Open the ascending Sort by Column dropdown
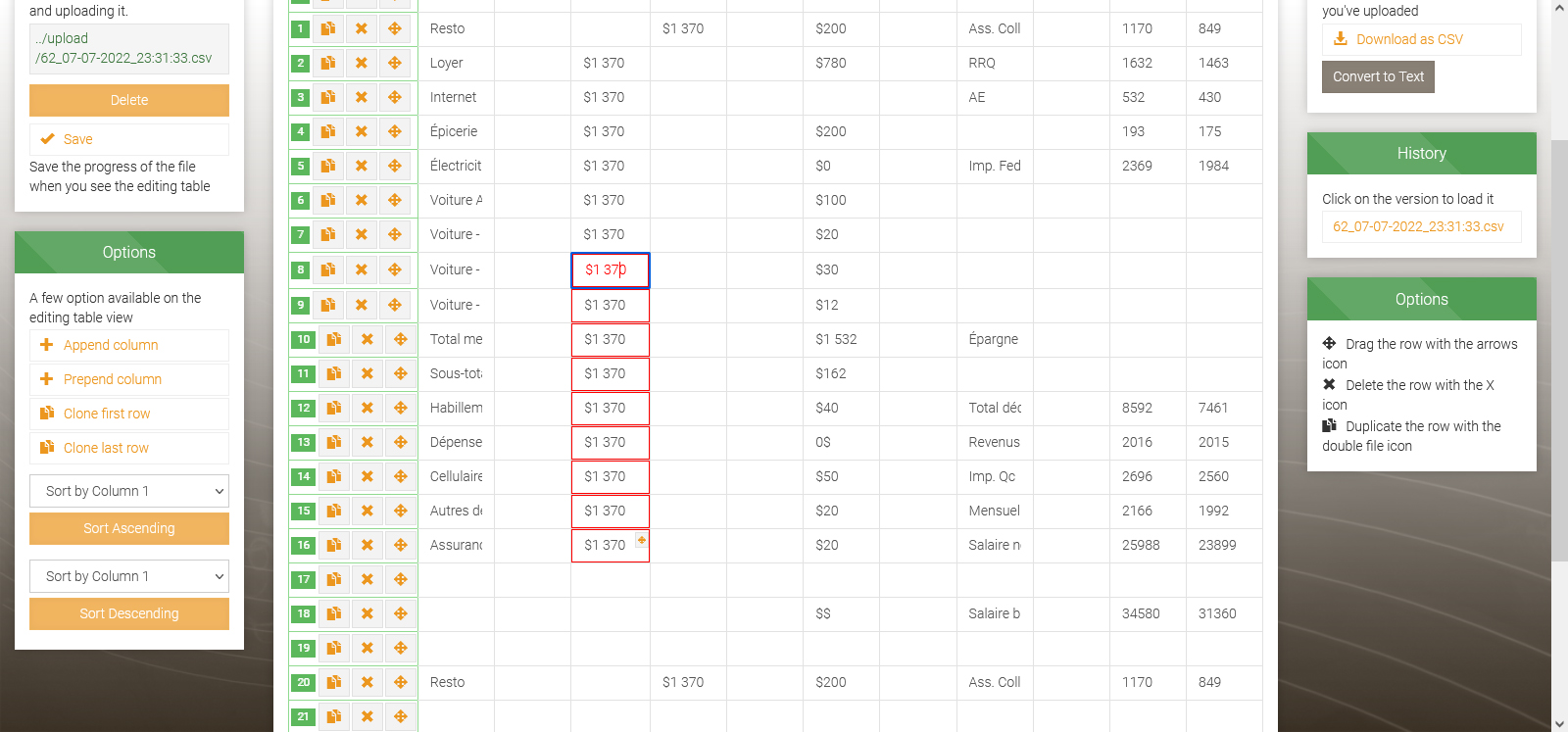1568x732 pixels. click(129, 491)
